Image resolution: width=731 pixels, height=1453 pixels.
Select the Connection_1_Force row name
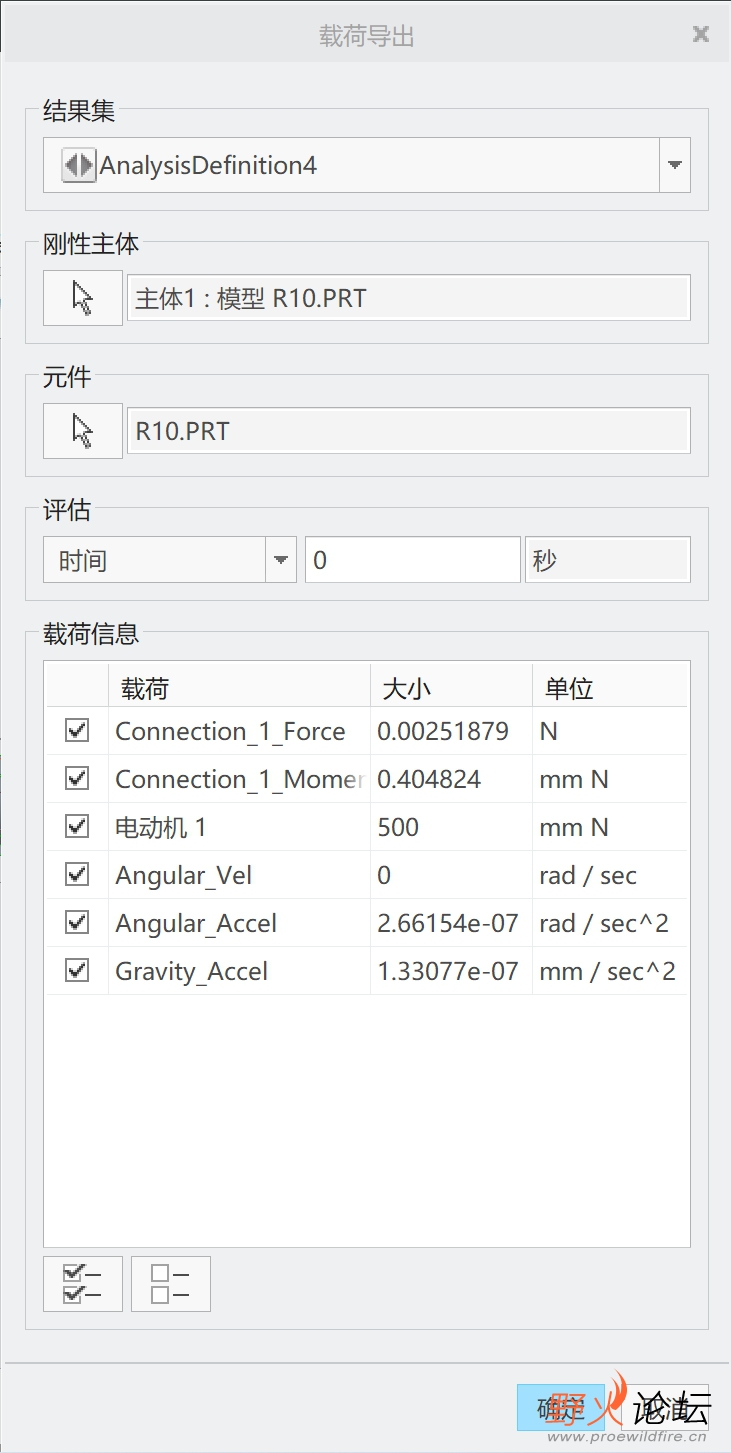coord(230,731)
